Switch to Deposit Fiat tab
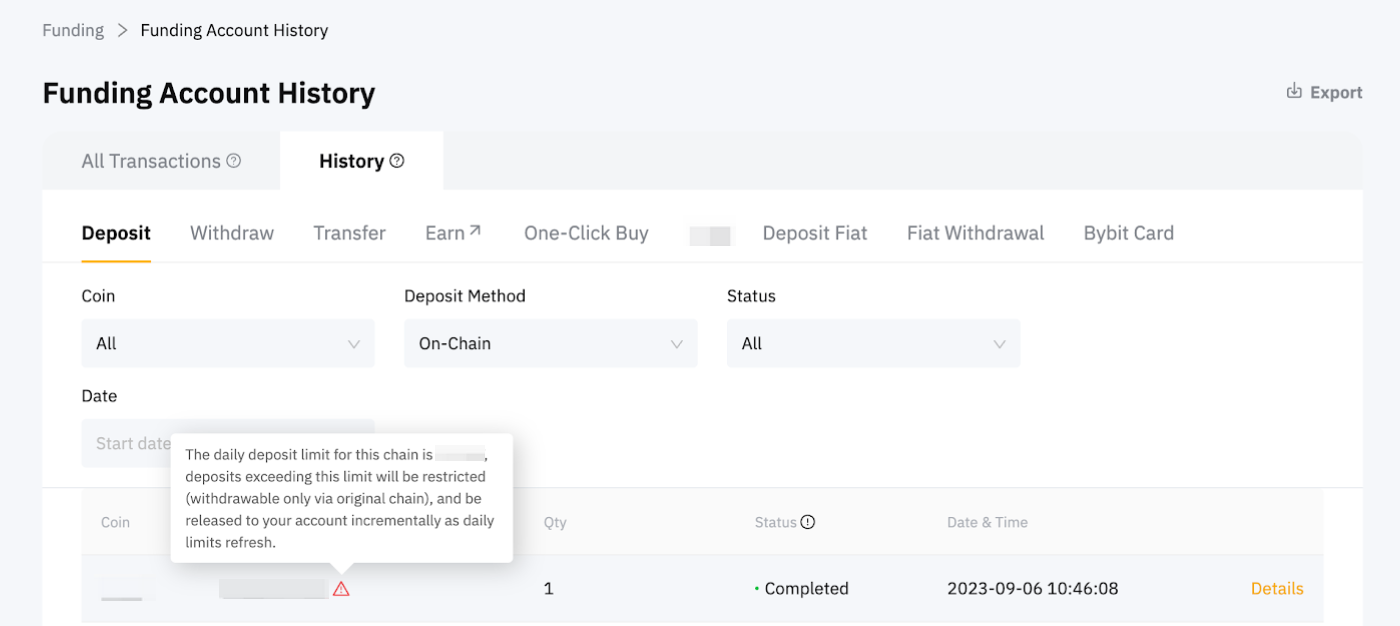 pos(815,233)
